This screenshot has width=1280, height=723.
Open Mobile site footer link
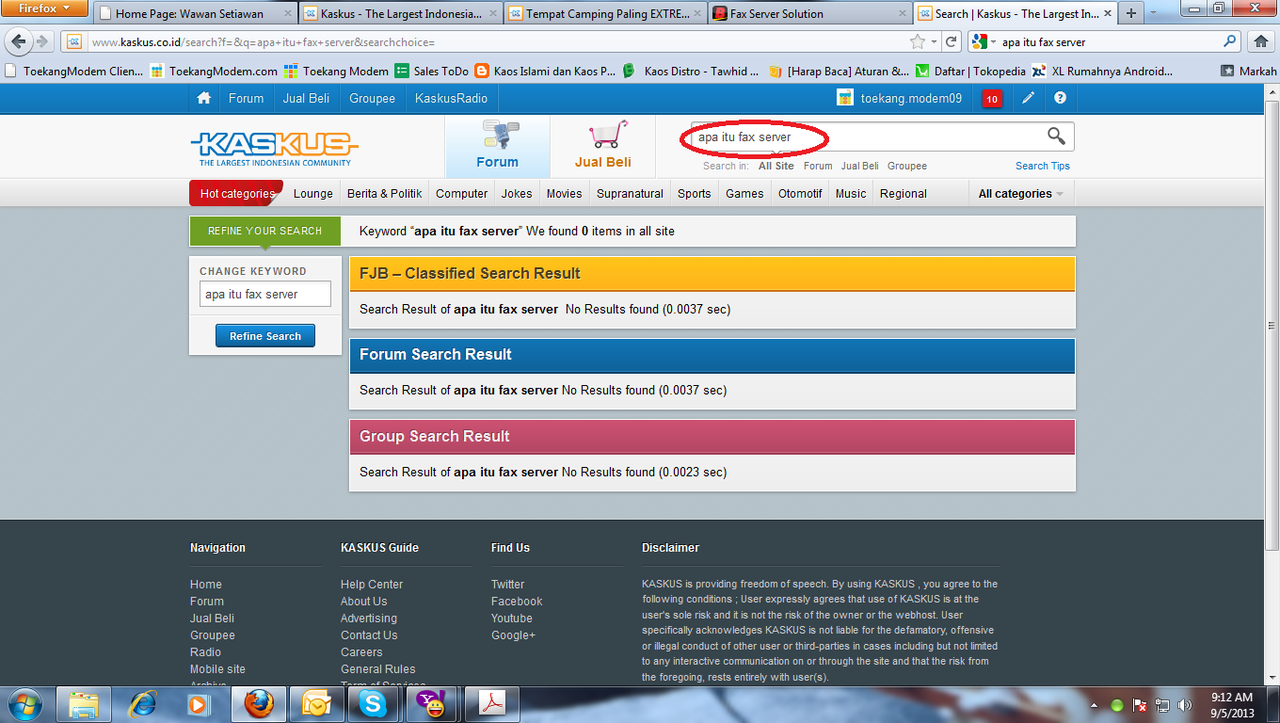[218, 669]
